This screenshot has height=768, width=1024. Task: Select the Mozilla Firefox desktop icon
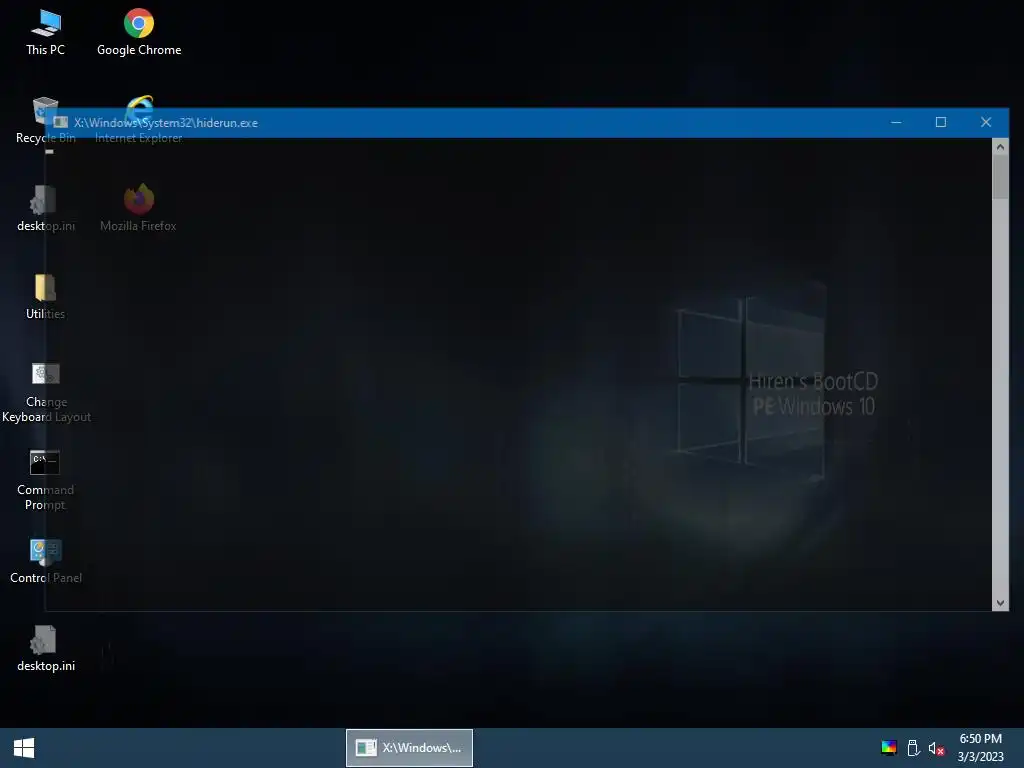point(138,208)
